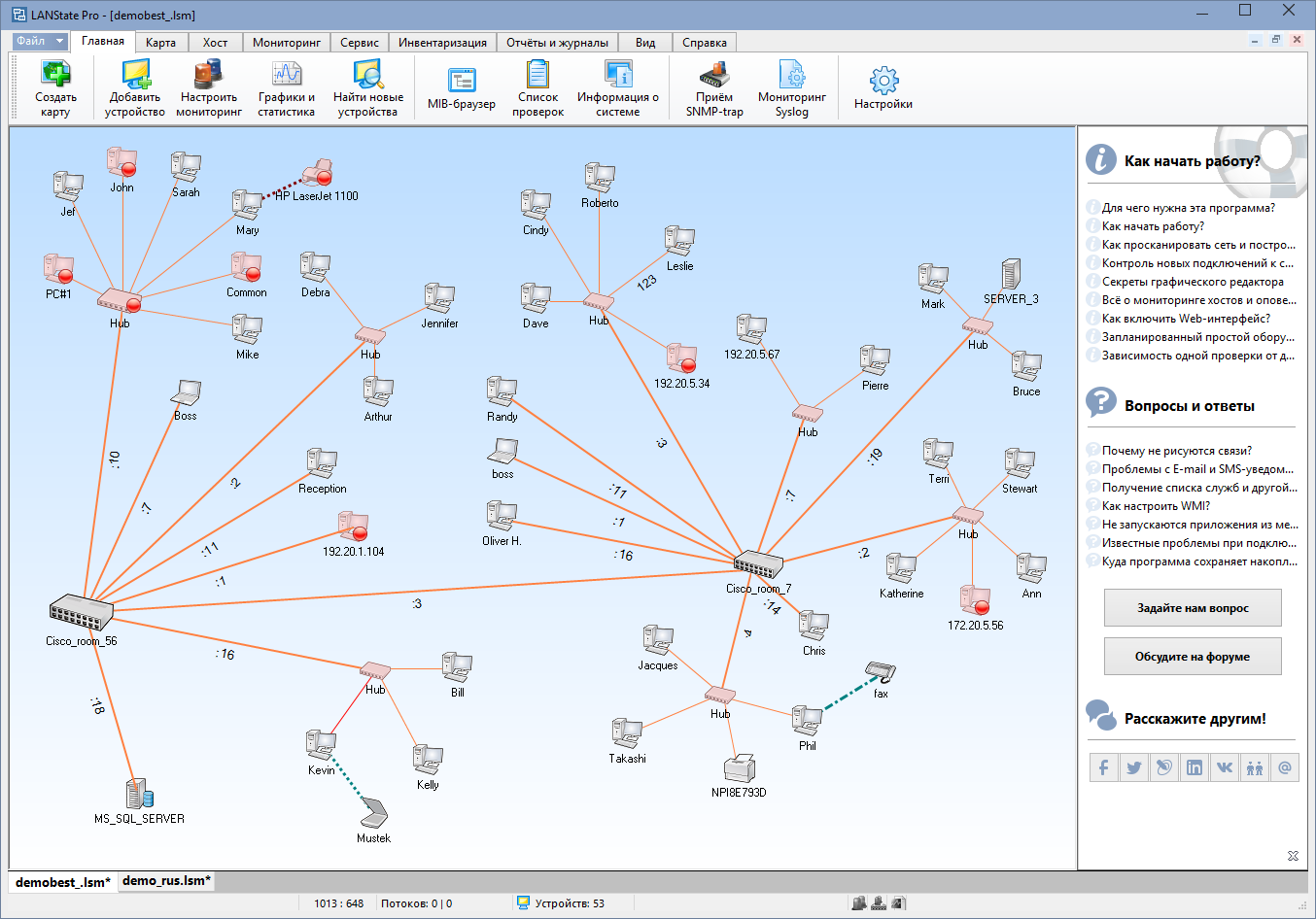Select the Chris computer icon

[814, 627]
